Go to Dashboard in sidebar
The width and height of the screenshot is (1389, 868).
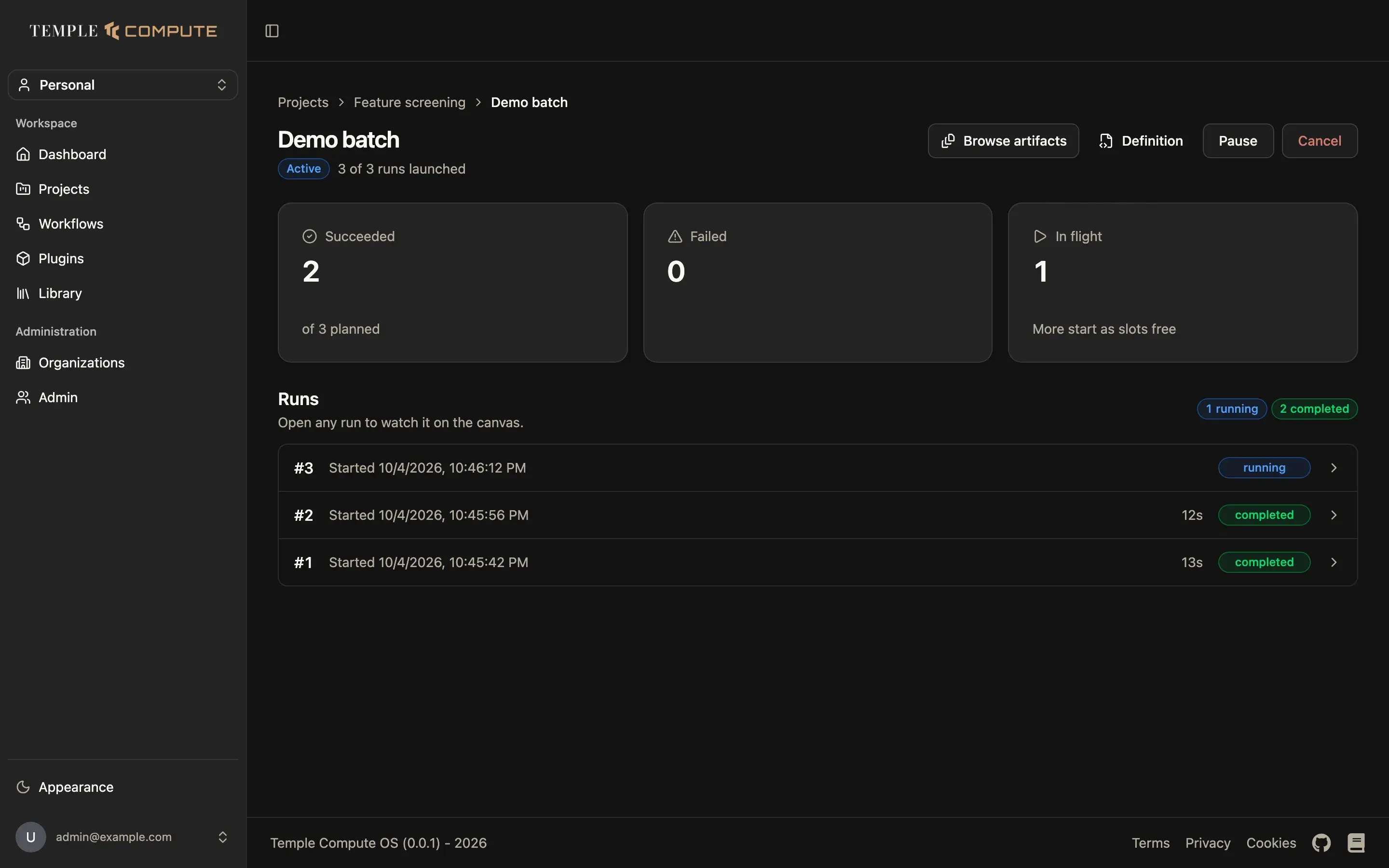tap(123, 154)
